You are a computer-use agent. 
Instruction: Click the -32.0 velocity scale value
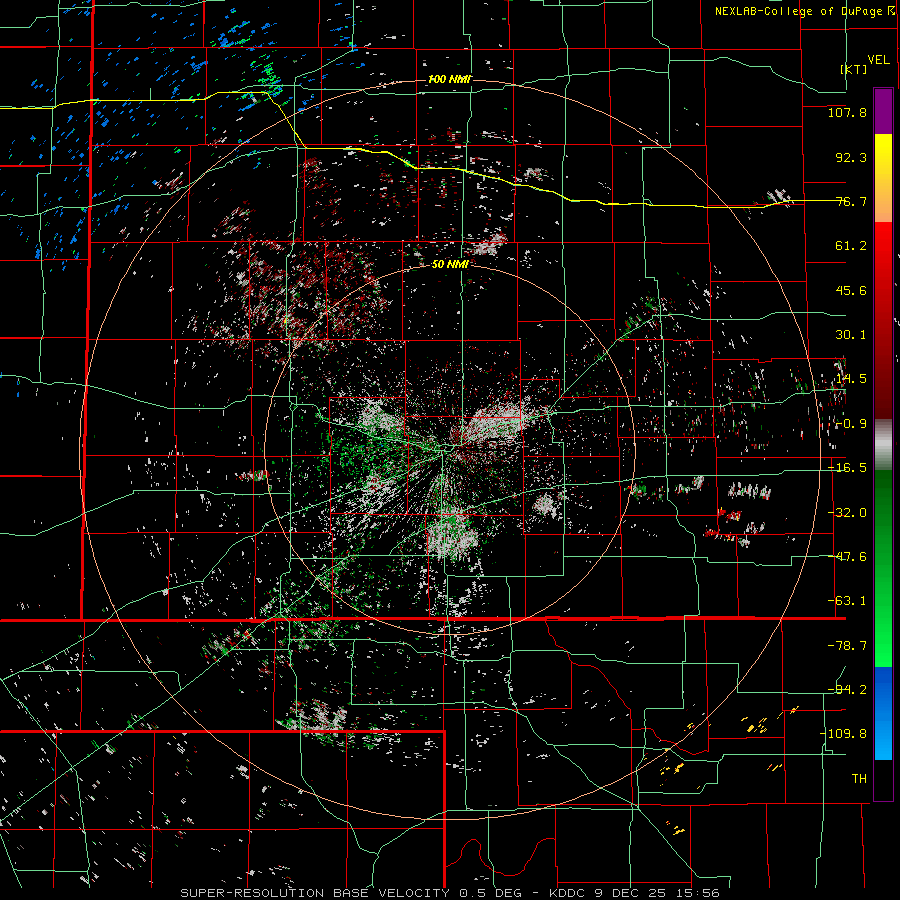point(847,513)
